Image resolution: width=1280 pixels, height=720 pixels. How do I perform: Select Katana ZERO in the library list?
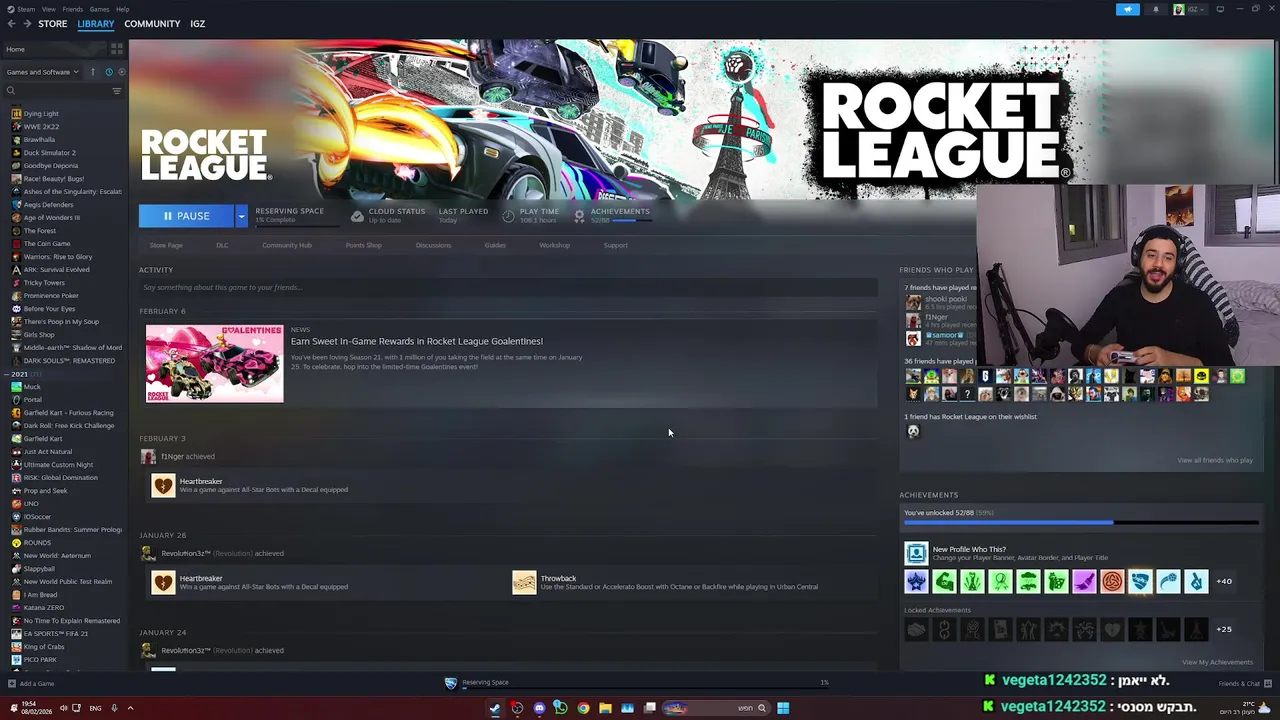[44, 608]
